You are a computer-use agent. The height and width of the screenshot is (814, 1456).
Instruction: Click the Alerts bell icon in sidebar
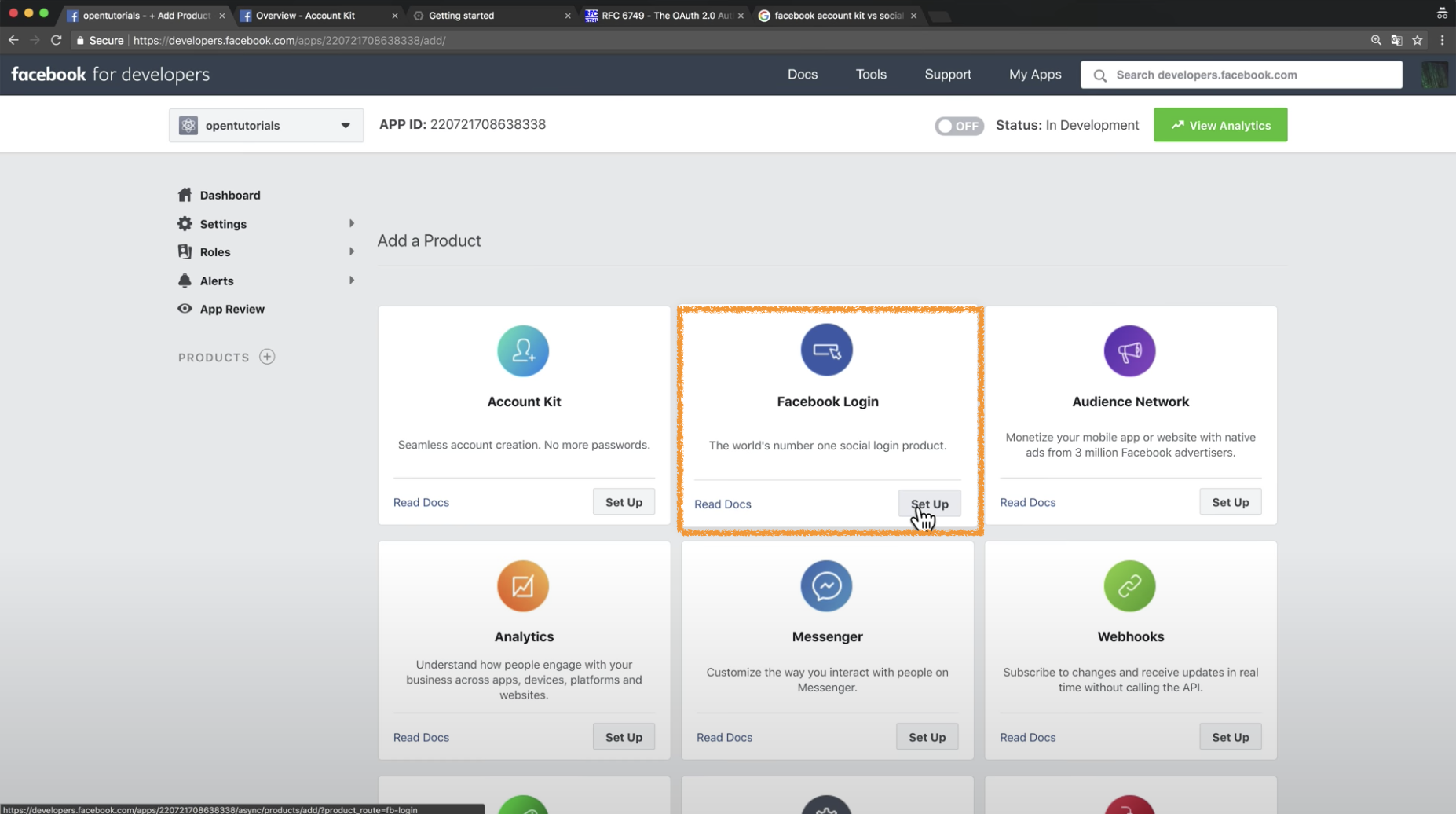185,280
